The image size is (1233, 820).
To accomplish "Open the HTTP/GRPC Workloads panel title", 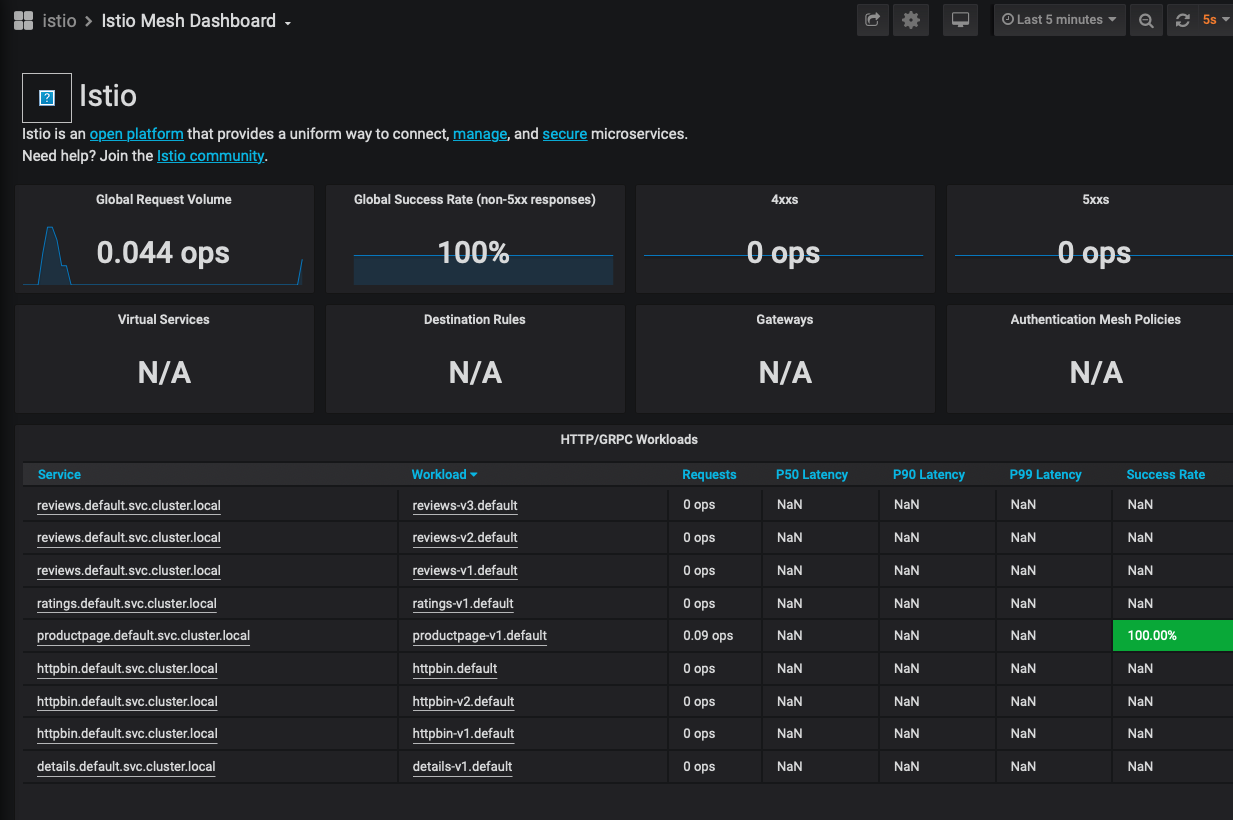I will click(629, 440).
